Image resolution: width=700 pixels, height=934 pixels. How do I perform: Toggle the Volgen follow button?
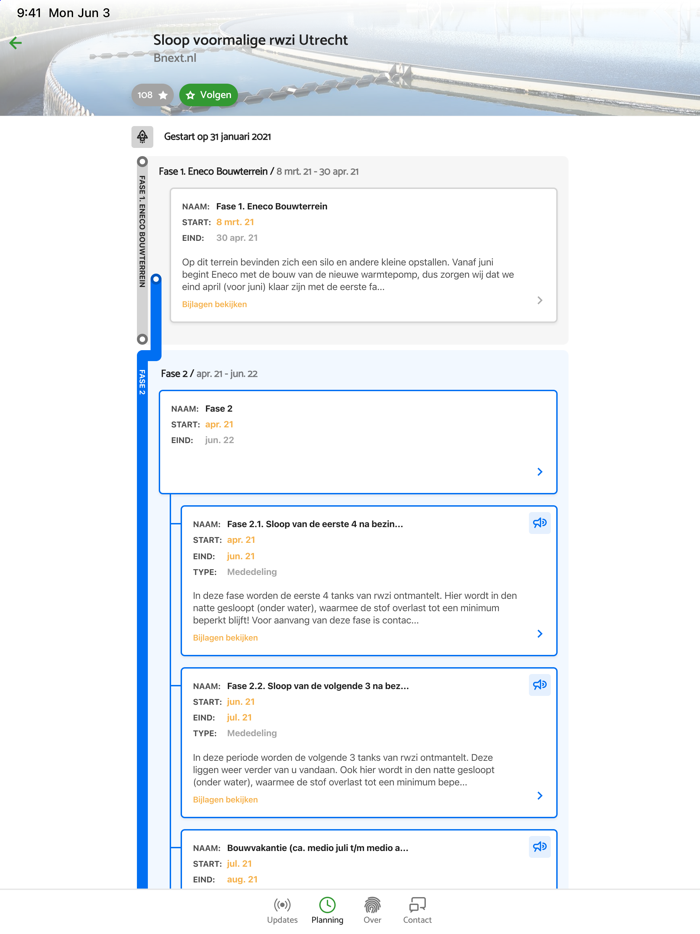208,95
